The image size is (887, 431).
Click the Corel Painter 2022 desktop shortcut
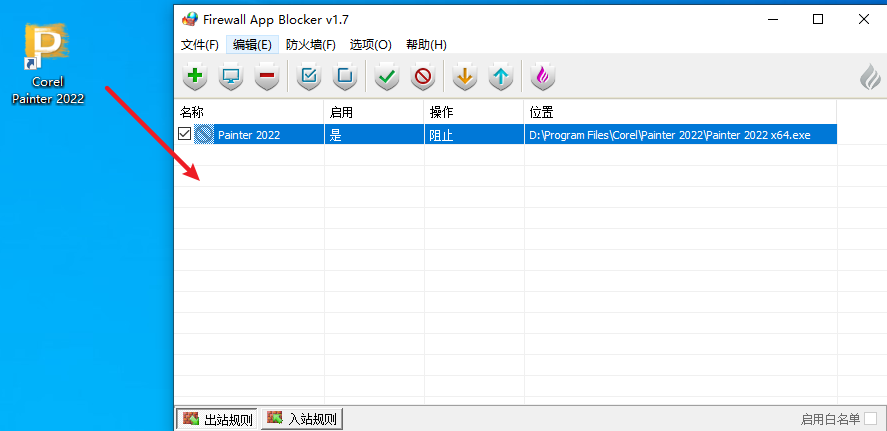[48, 64]
